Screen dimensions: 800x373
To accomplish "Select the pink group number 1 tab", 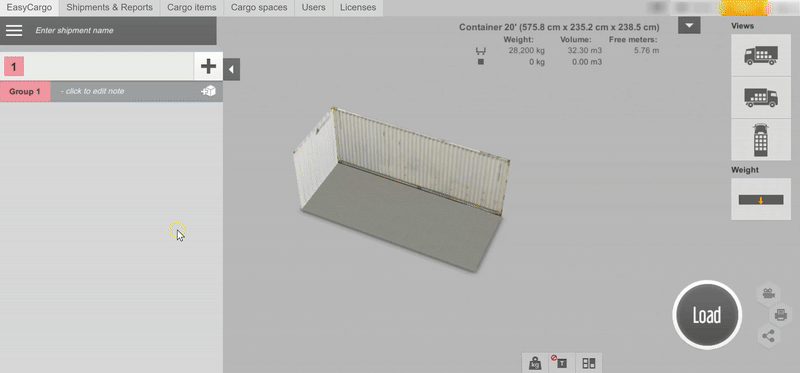I will point(14,66).
